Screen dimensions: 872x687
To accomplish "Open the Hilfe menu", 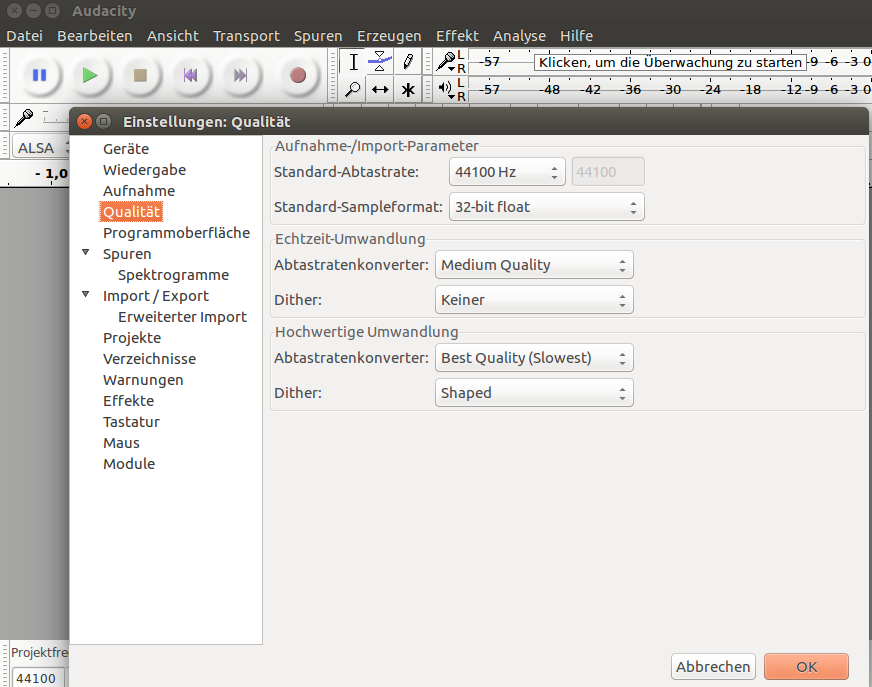I will pyautogui.click(x=576, y=36).
